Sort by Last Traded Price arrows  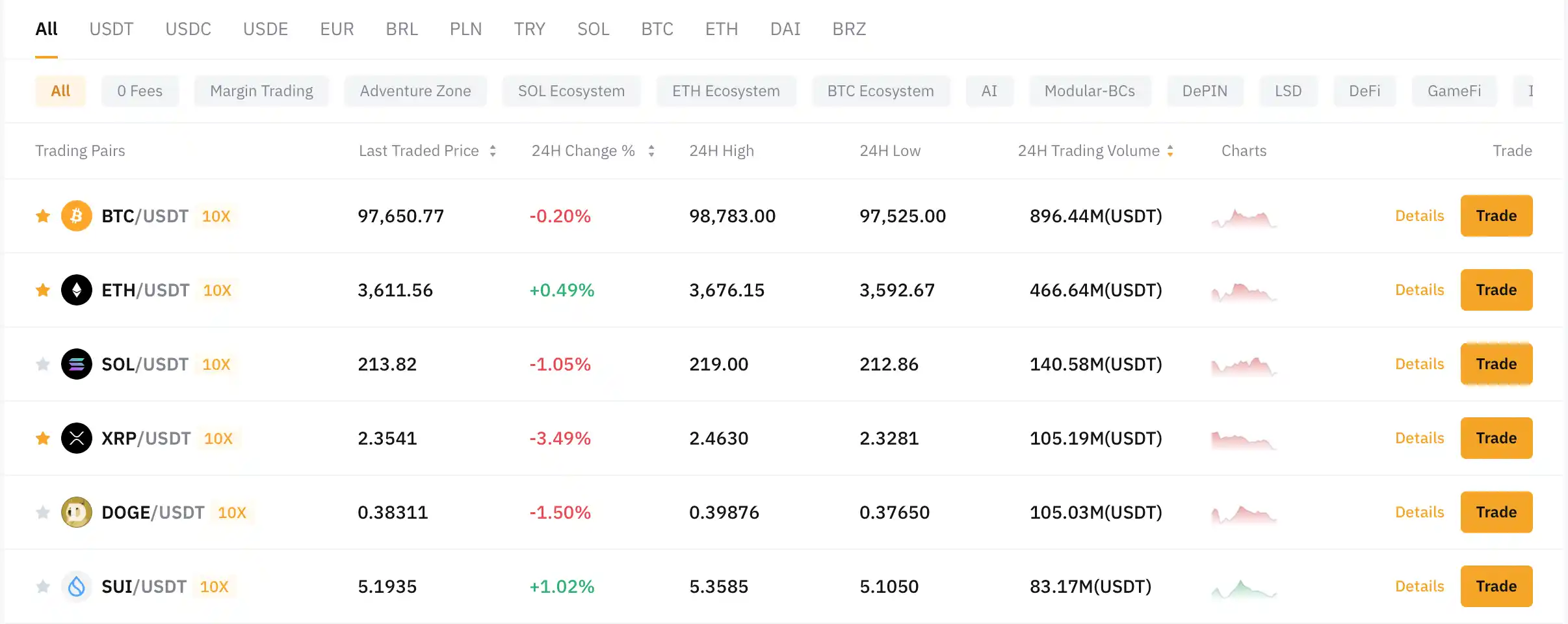[x=493, y=151]
